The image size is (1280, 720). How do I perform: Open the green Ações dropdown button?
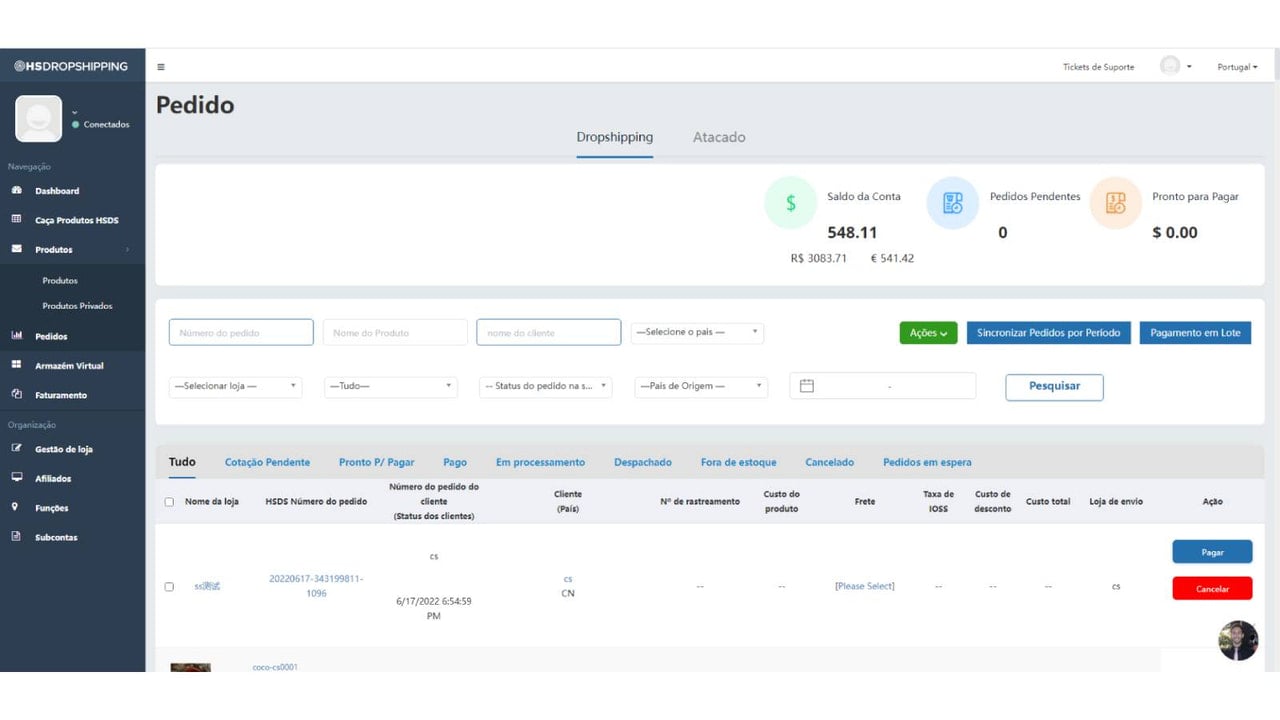(x=929, y=333)
